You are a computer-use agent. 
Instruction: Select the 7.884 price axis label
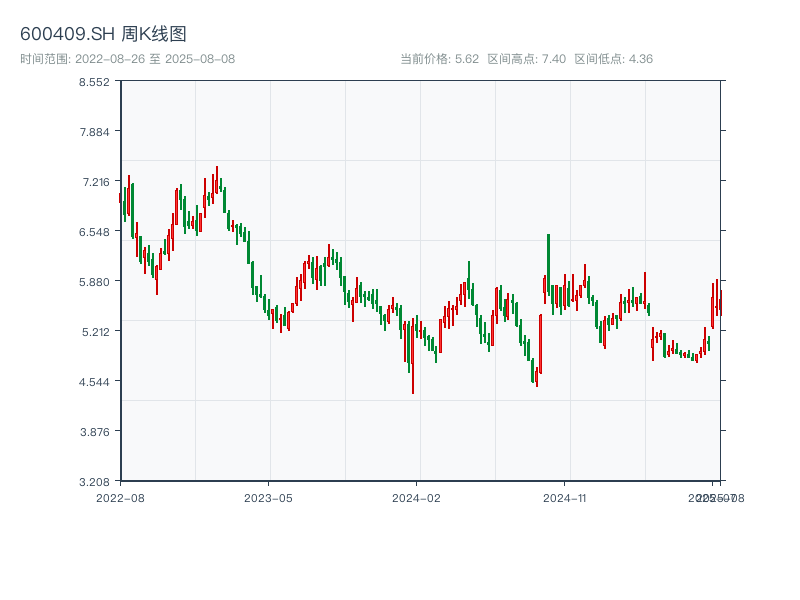[95, 132]
